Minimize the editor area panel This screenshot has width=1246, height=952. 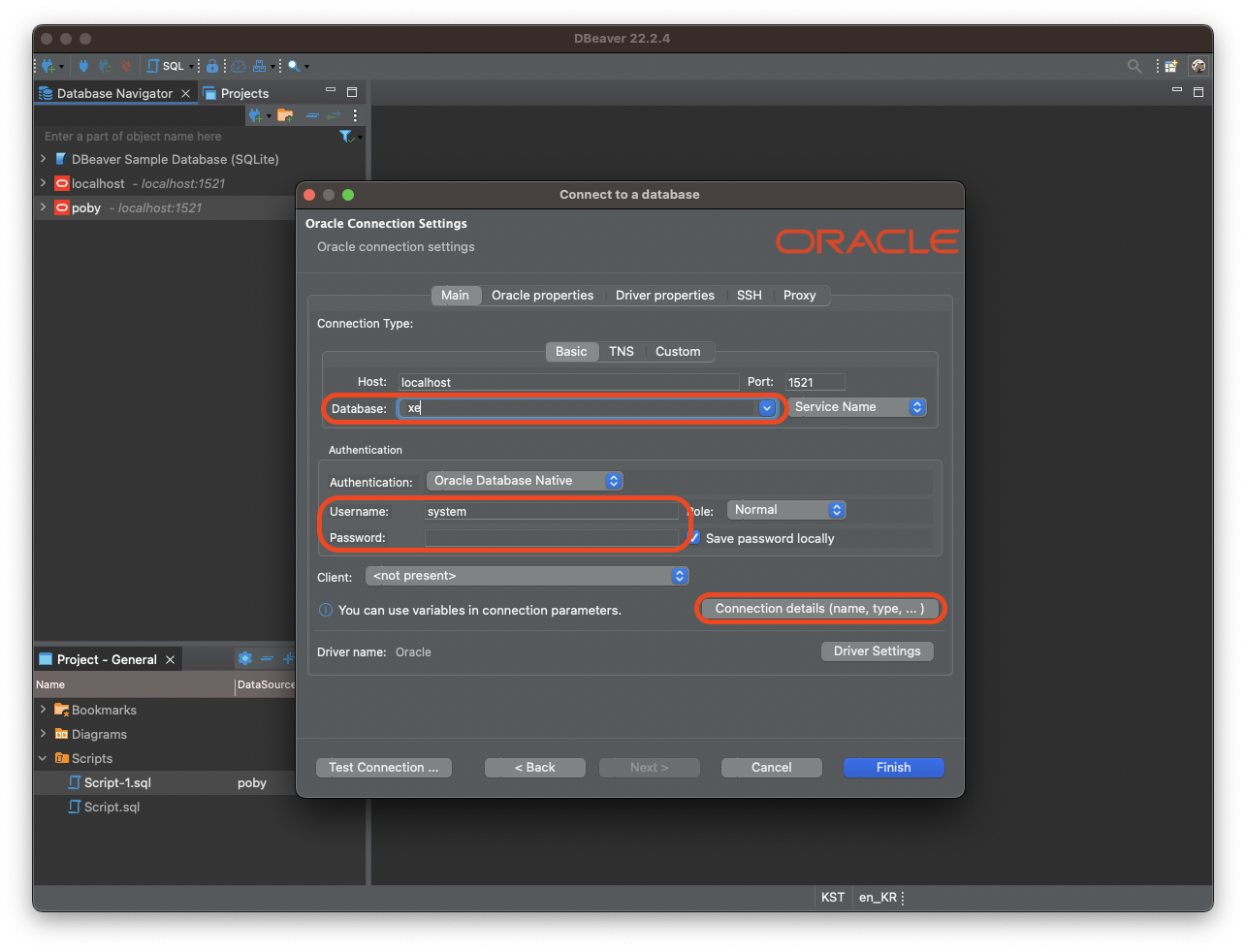(x=1177, y=90)
